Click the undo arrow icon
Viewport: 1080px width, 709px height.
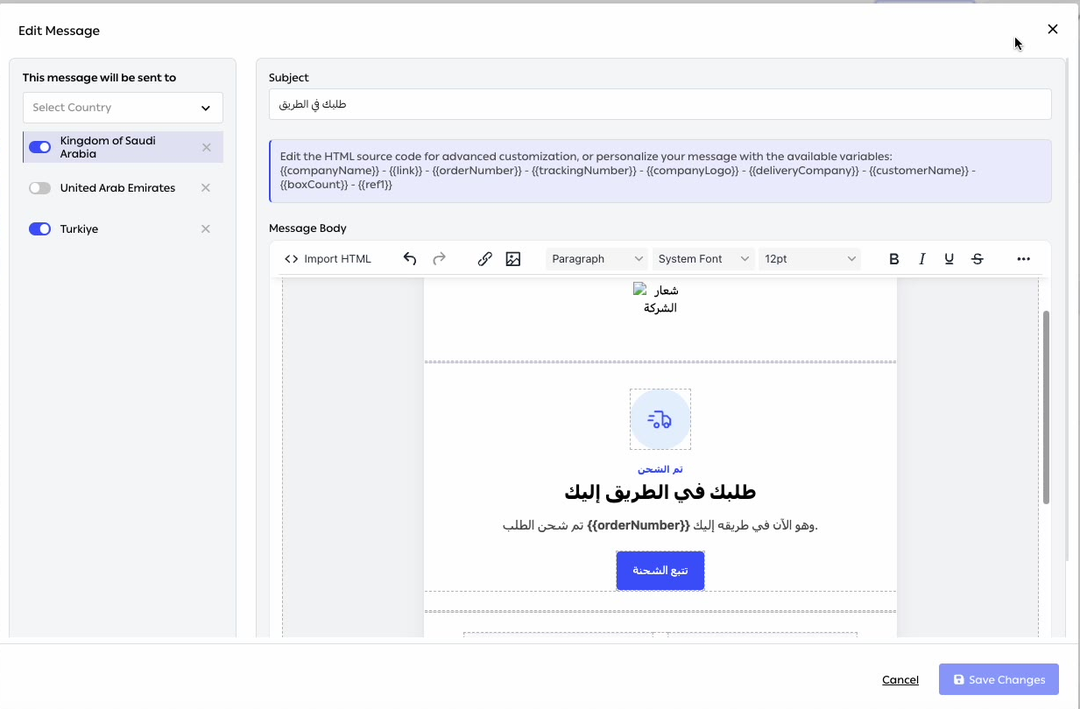coord(410,258)
